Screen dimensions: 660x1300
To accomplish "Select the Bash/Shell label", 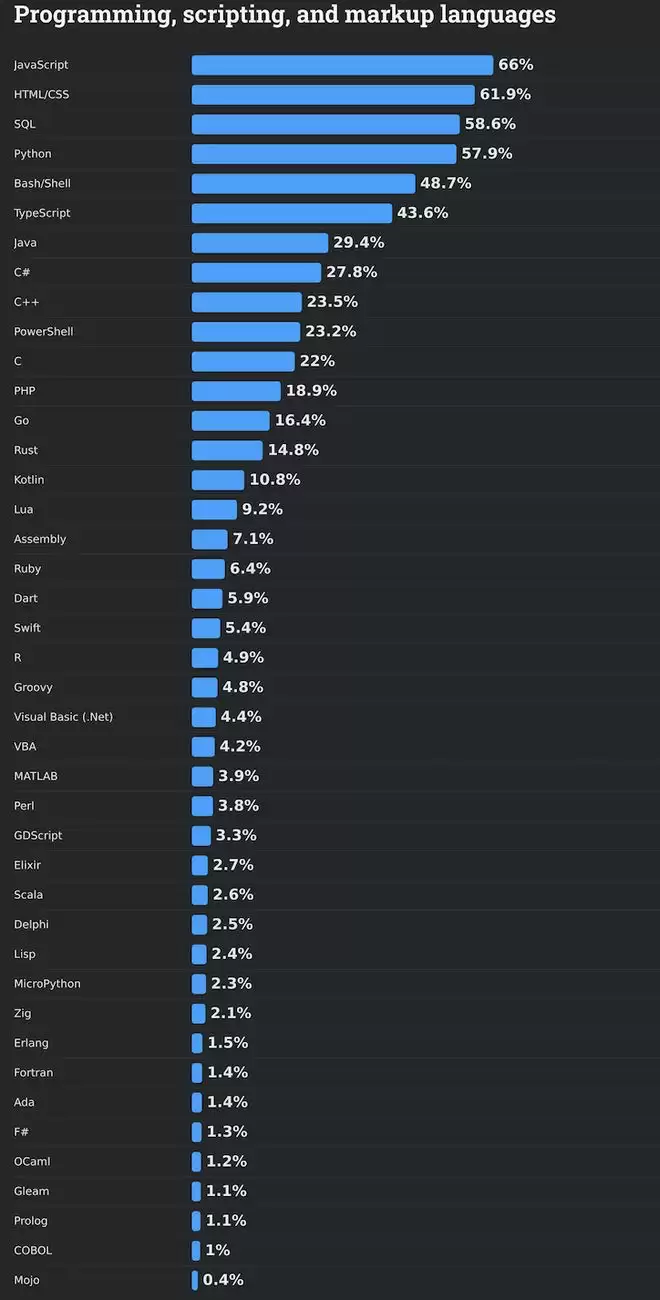I will pyautogui.click(x=42, y=184).
